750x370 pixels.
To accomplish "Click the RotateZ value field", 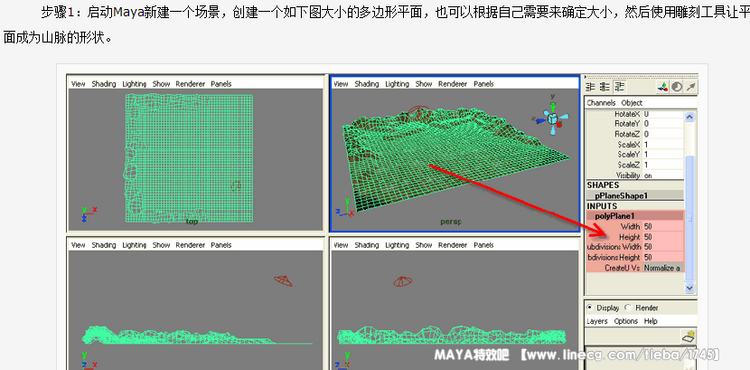I will [x=663, y=134].
